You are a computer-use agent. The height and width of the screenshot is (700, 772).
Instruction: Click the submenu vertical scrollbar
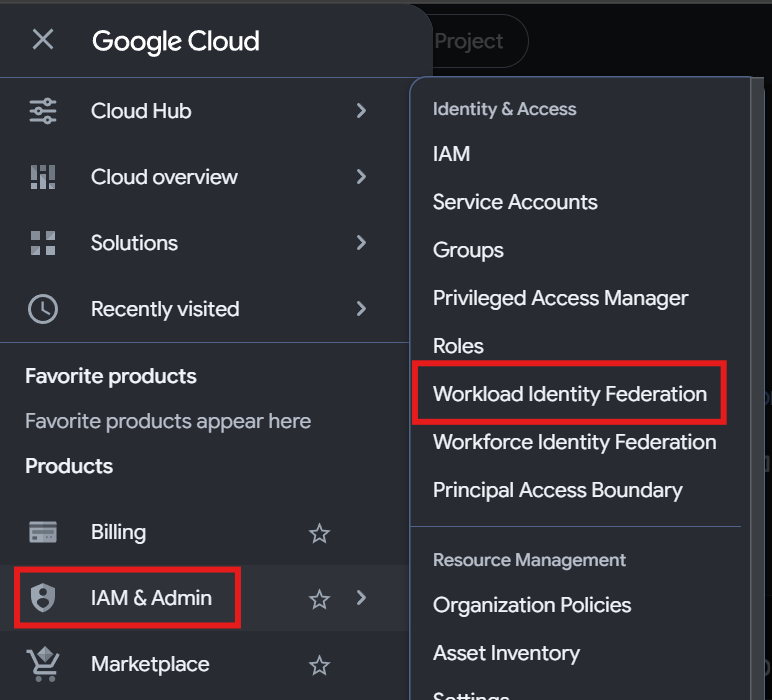pyautogui.click(x=757, y=388)
